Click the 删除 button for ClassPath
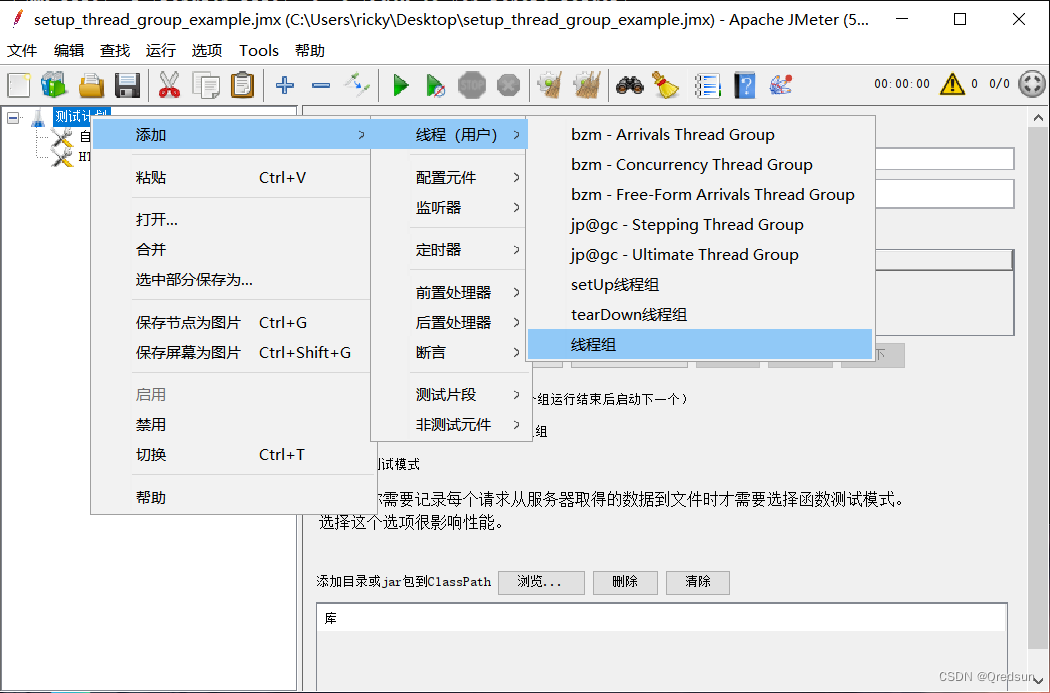Image resolution: width=1050 pixels, height=693 pixels. coord(625,582)
